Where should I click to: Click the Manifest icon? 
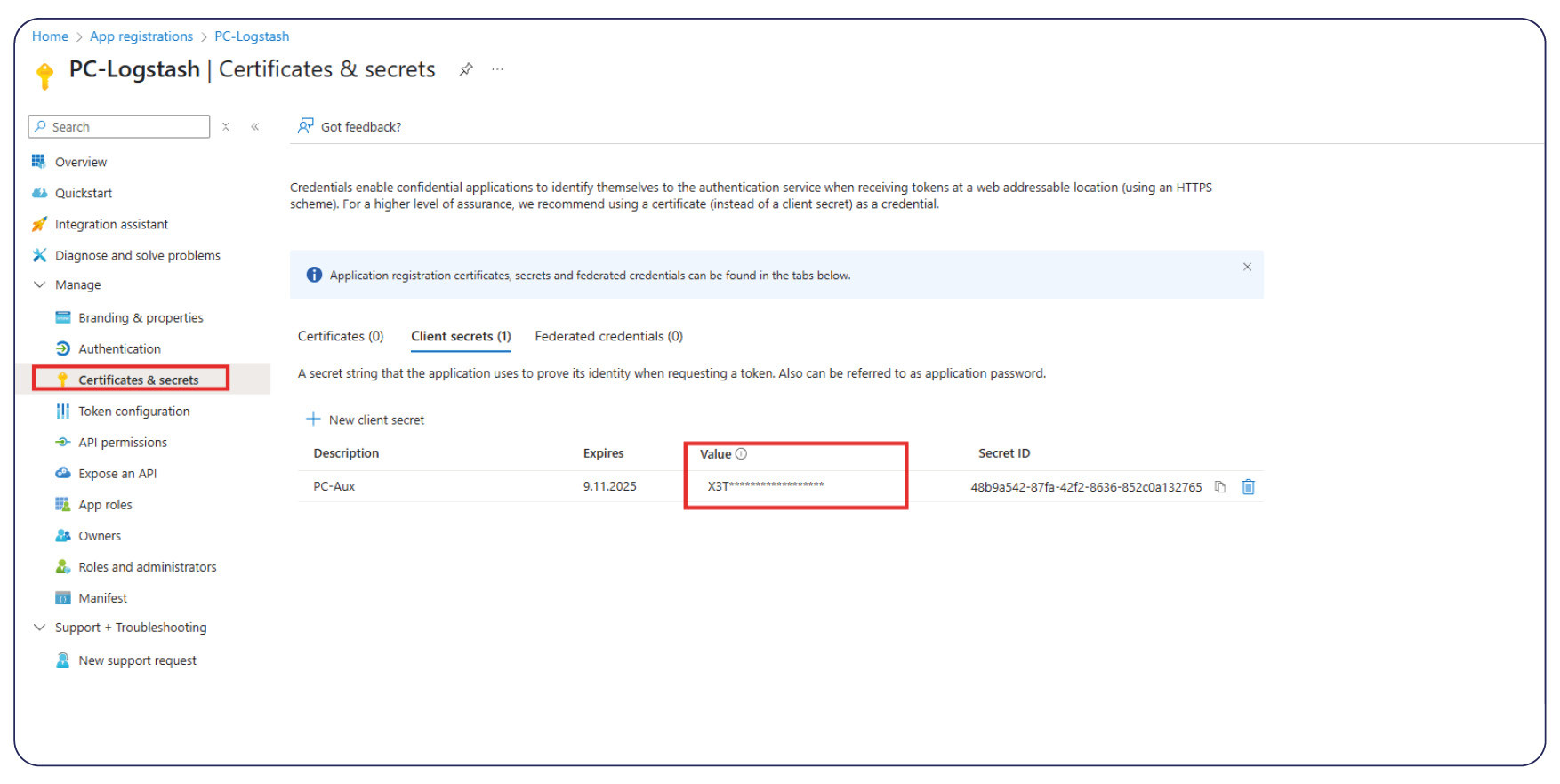click(x=63, y=597)
